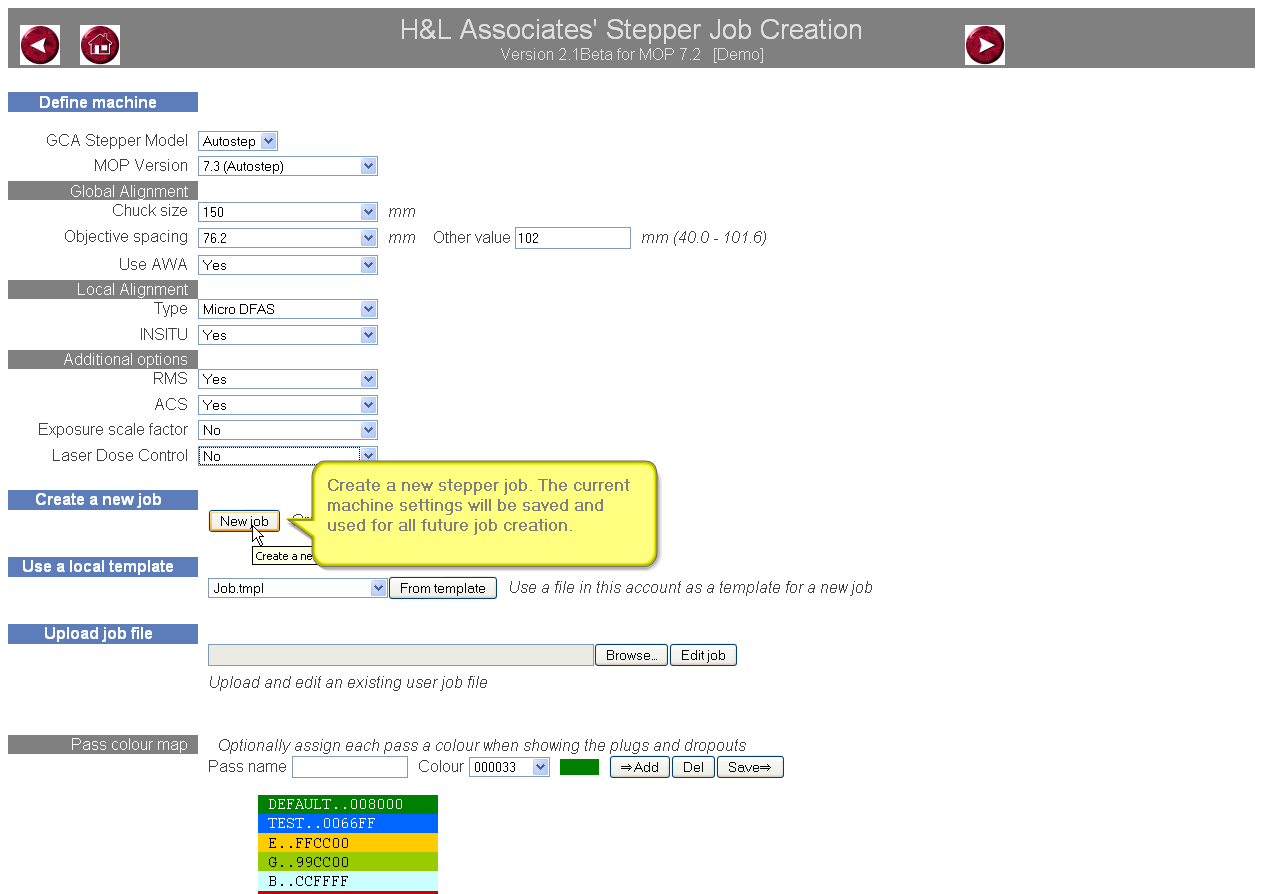Select the E..FFCC00 colour entry
The width and height of the screenshot is (1263, 894).
click(x=348, y=843)
